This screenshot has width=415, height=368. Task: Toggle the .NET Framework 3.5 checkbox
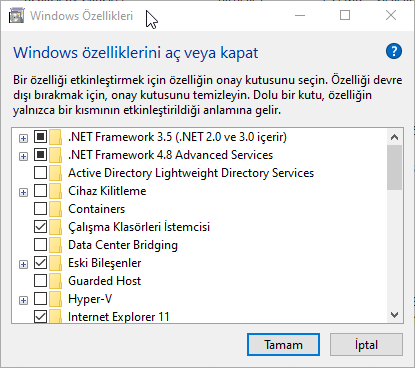[x=40, y=137]
